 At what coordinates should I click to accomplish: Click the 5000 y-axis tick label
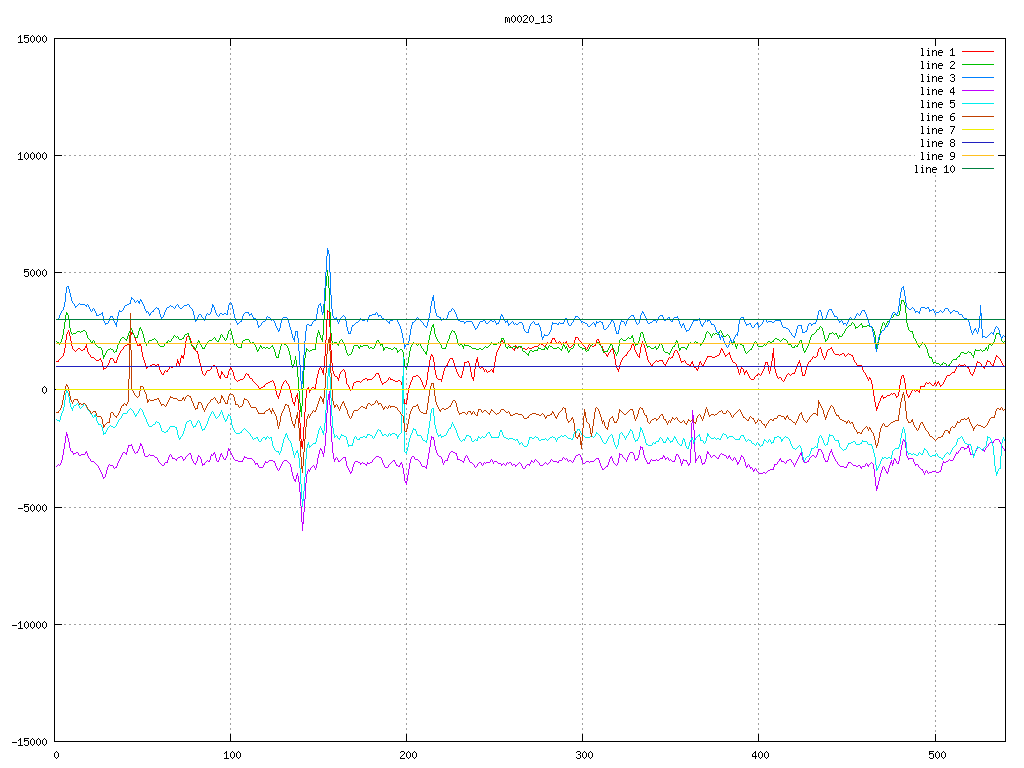33,273
